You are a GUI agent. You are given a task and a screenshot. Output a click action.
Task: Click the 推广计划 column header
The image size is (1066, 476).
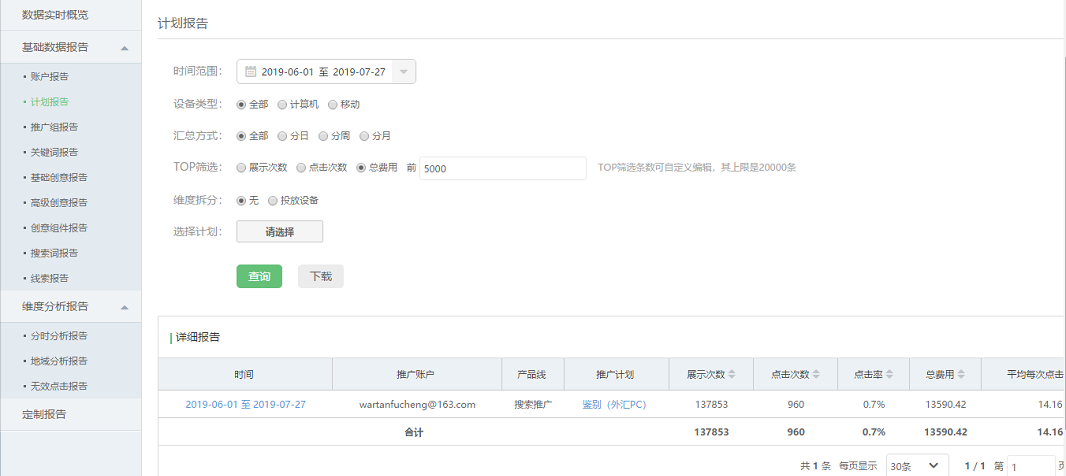click(616, 375)
